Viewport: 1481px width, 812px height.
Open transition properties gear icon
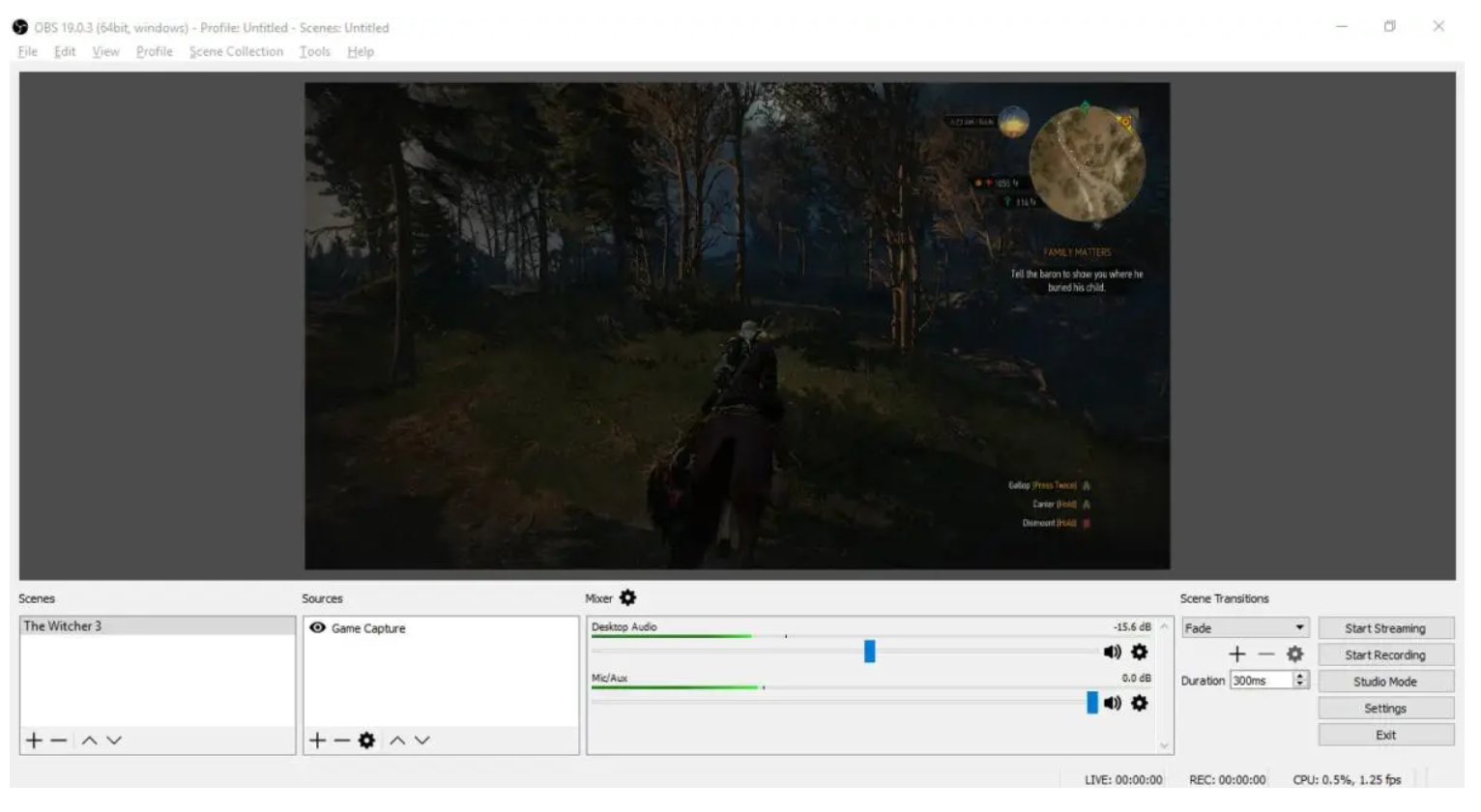pyautogui.click(x=1295, y=654)
